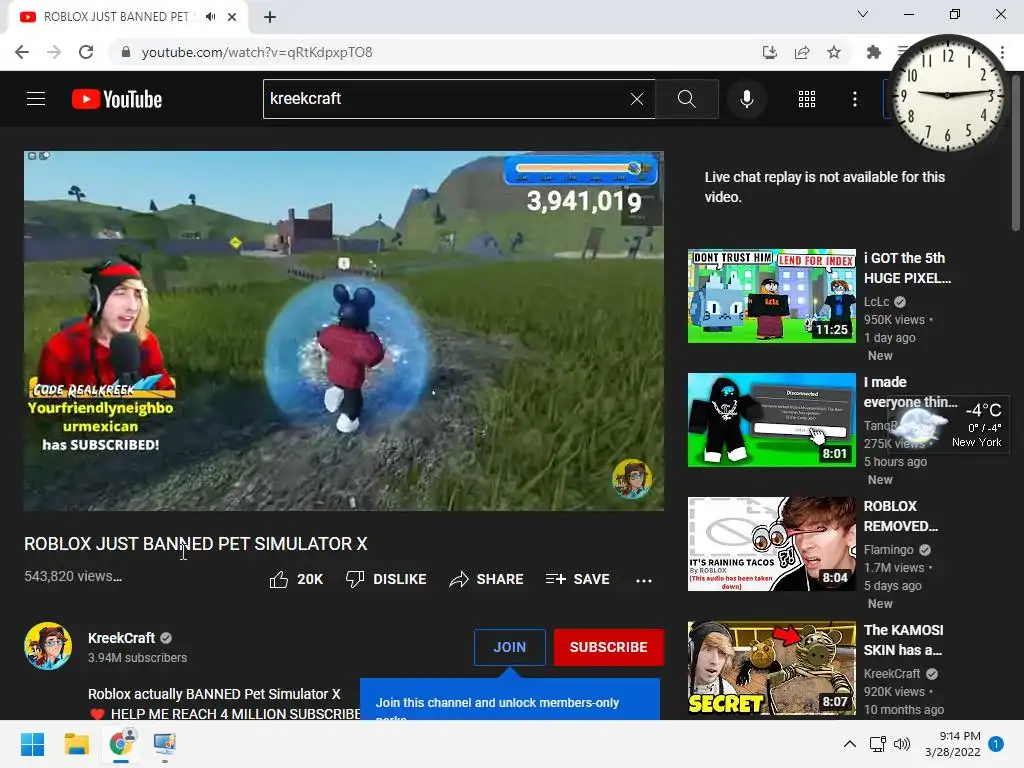1024x768 pixels.
Task: Open the volume tray icon
Action: [902, 744]
